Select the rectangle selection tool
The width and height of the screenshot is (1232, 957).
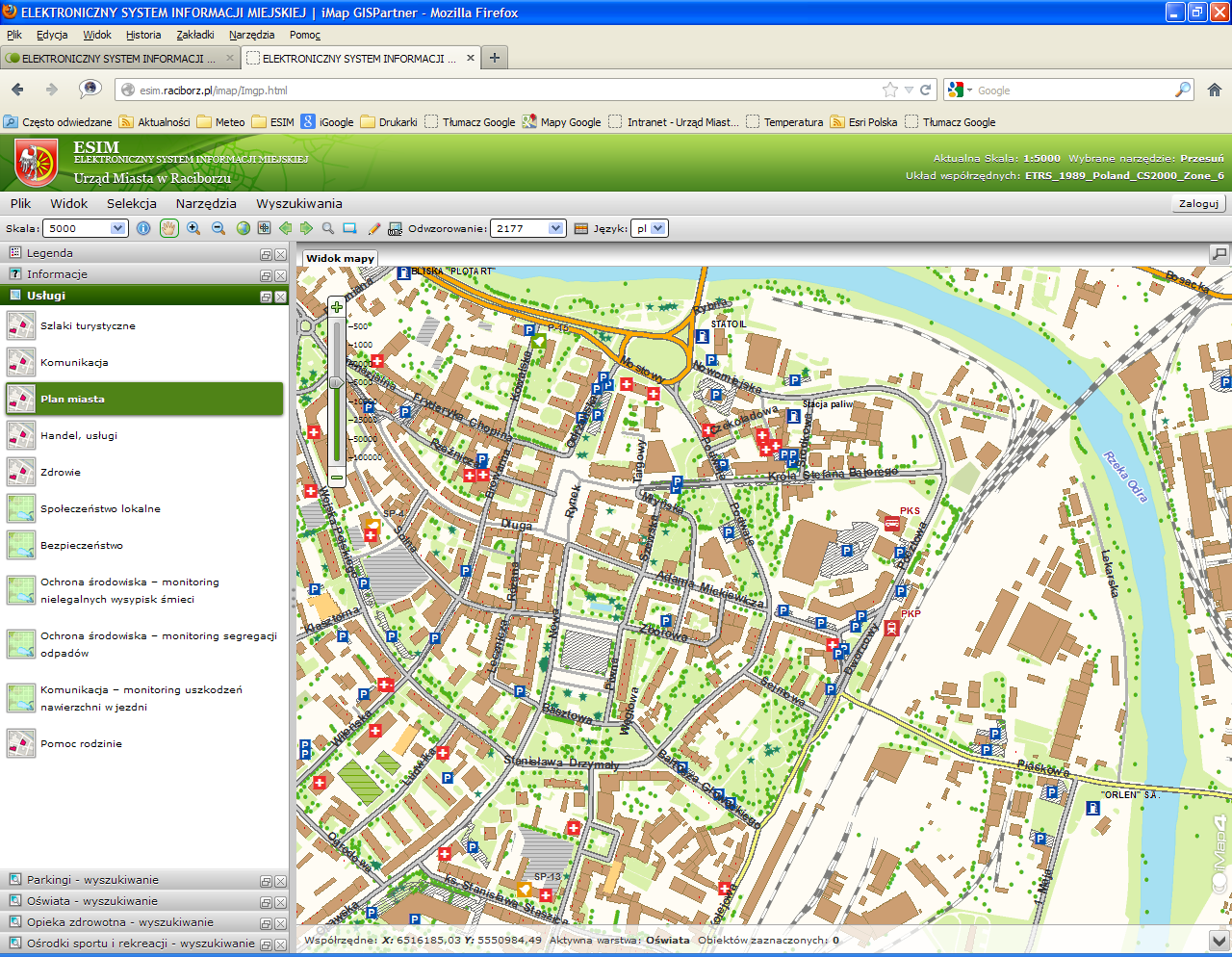(x=349, y=228)
